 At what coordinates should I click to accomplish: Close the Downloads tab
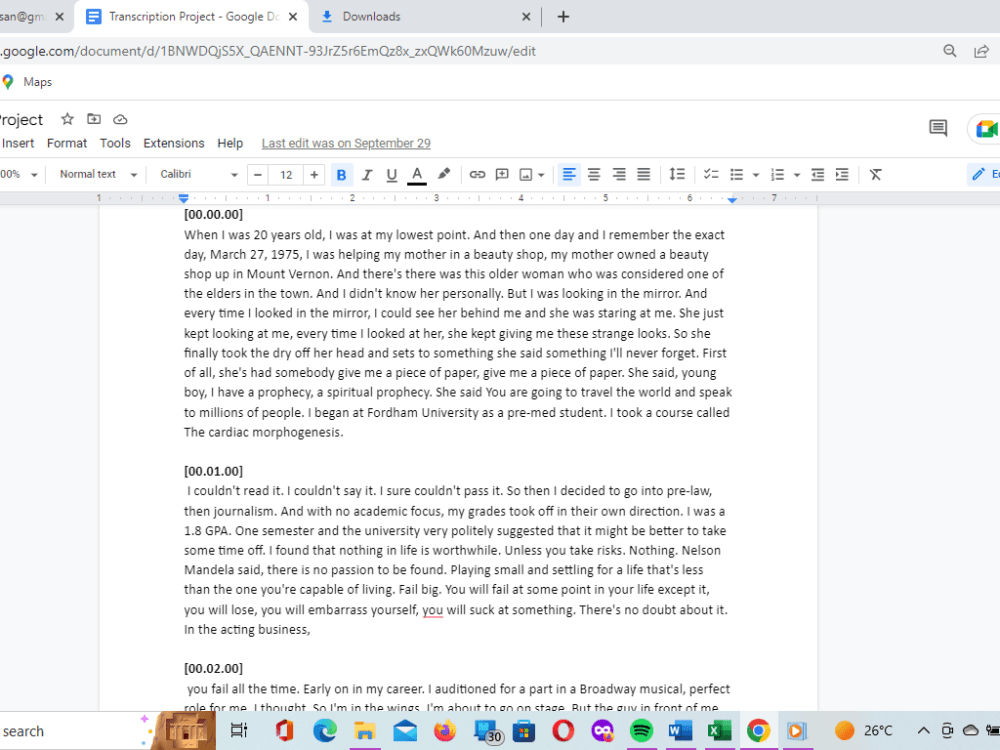[526, 17]
